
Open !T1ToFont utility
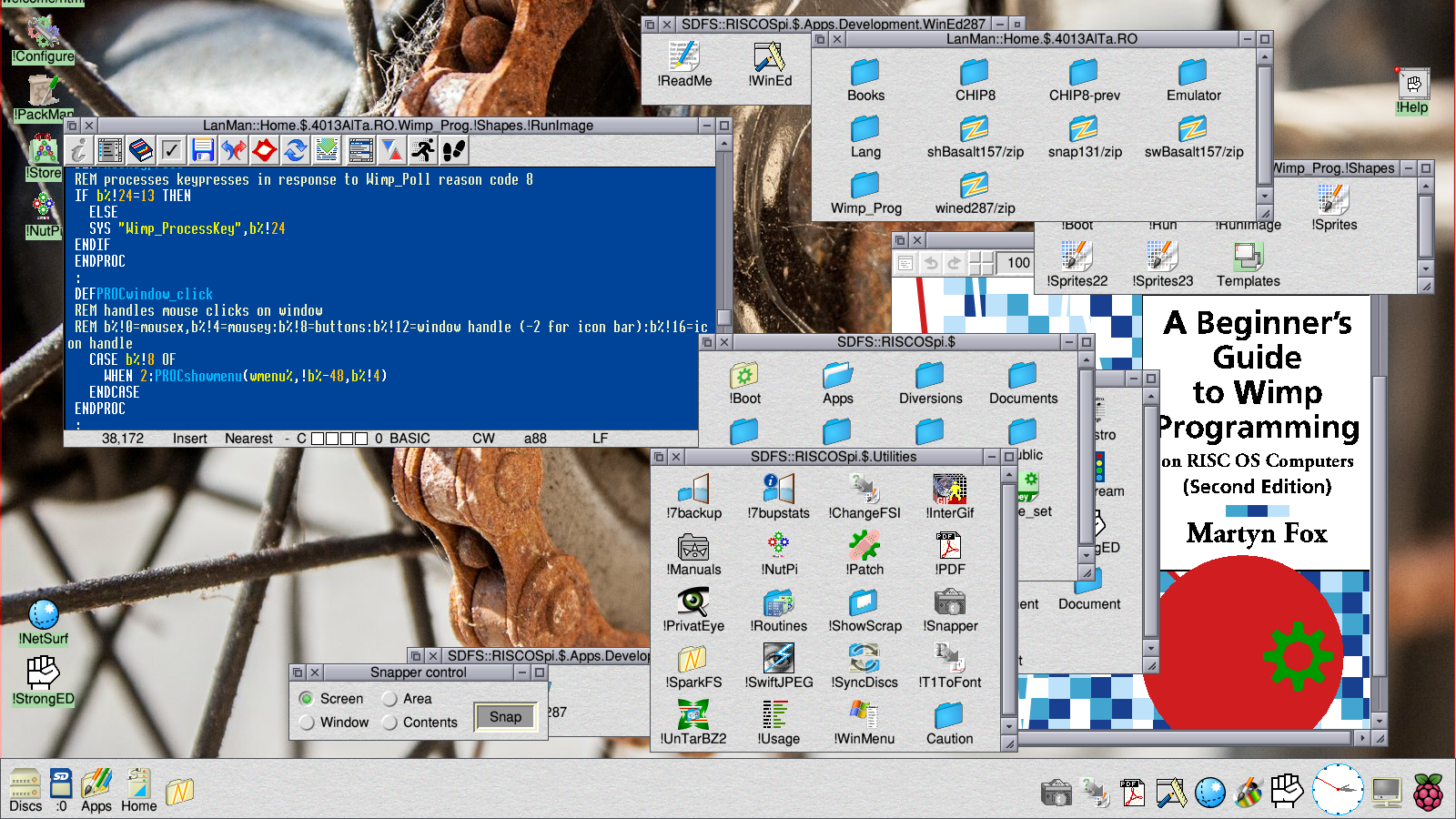950,667
